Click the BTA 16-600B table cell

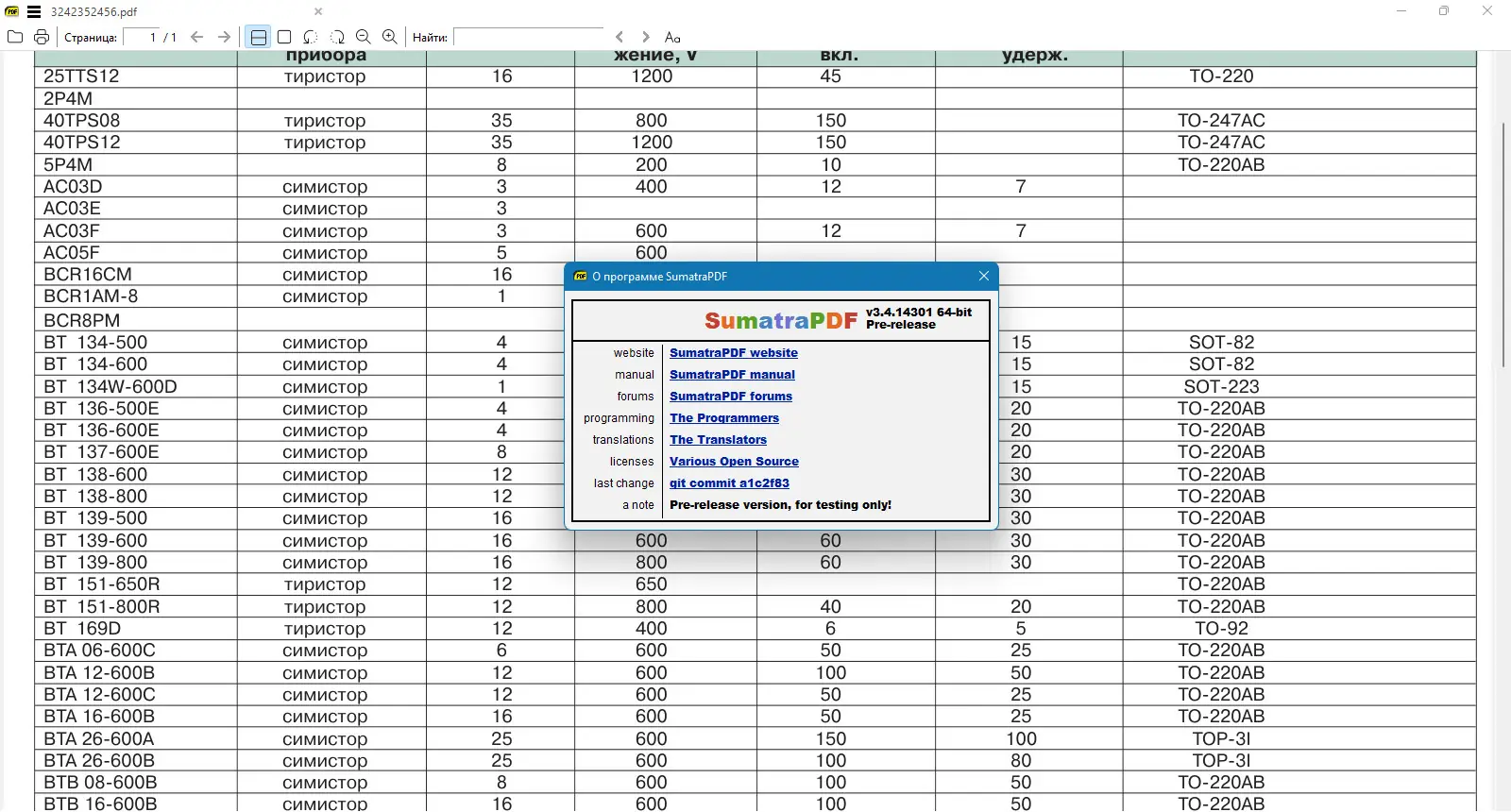coord(136,717)
